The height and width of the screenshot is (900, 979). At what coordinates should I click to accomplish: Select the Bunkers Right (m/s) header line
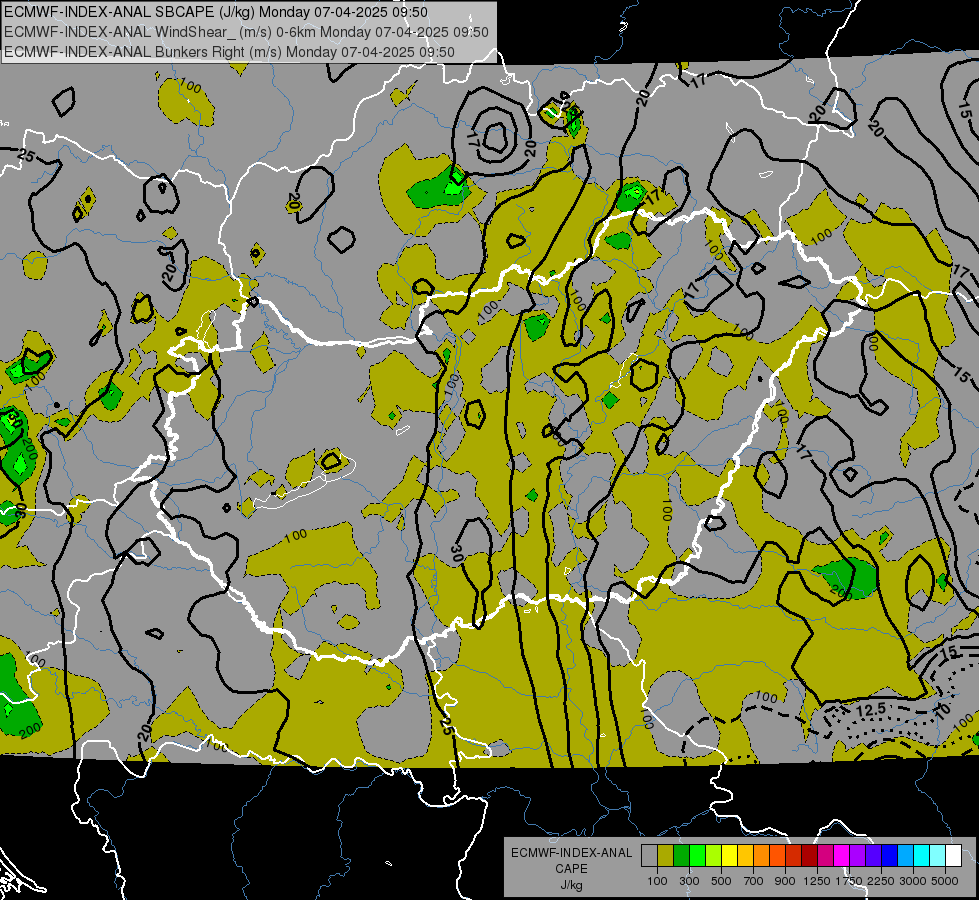229,52
